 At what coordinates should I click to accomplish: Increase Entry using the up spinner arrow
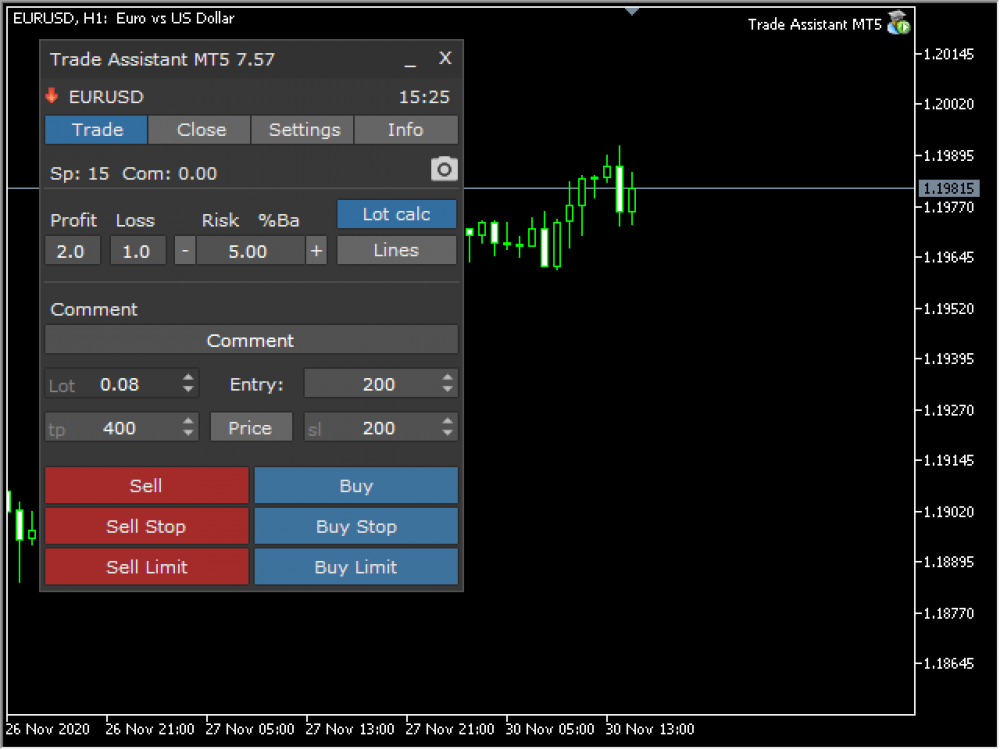[x=448, y=378]
